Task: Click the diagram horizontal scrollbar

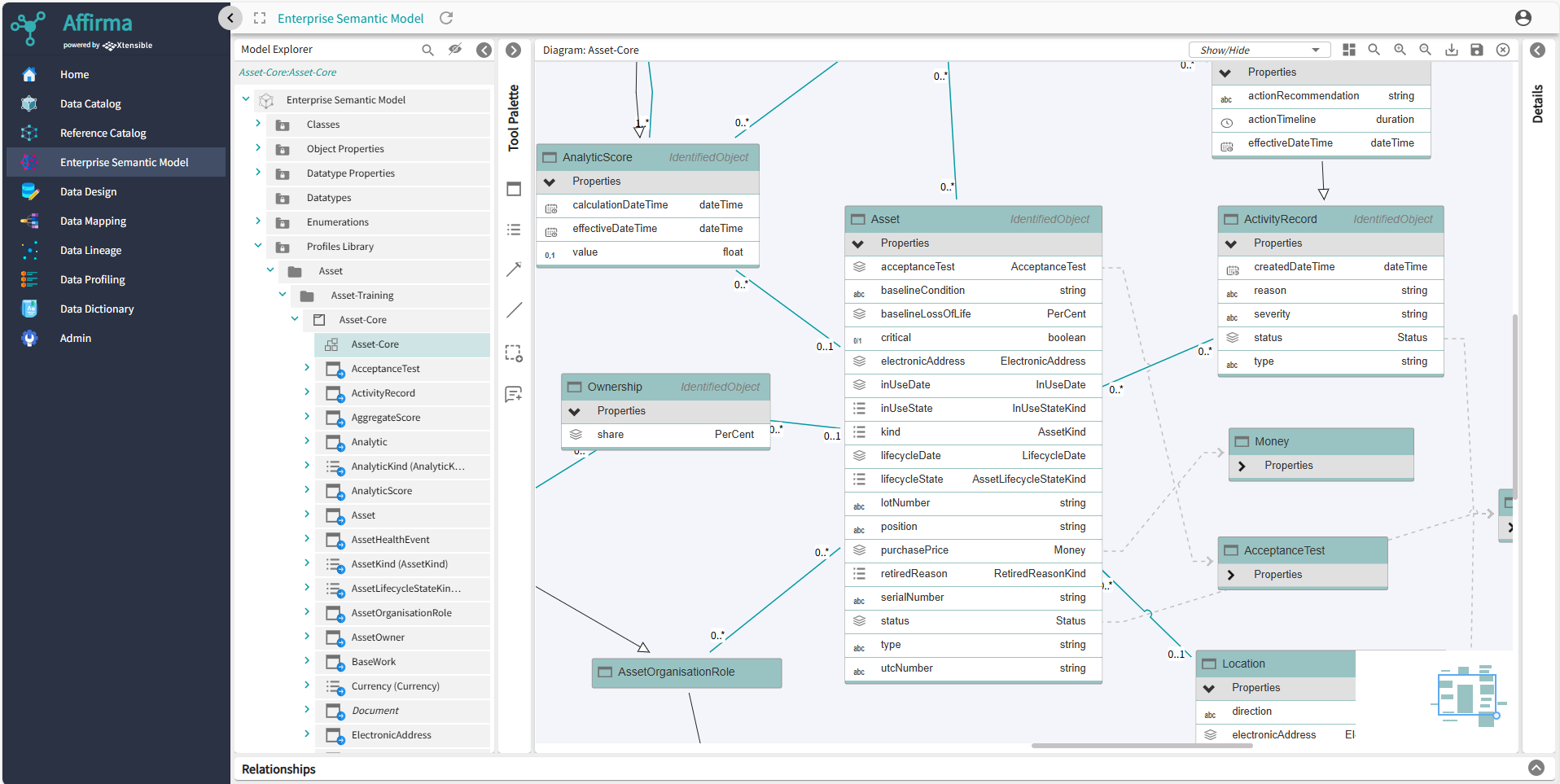Action: point(1142,746)
